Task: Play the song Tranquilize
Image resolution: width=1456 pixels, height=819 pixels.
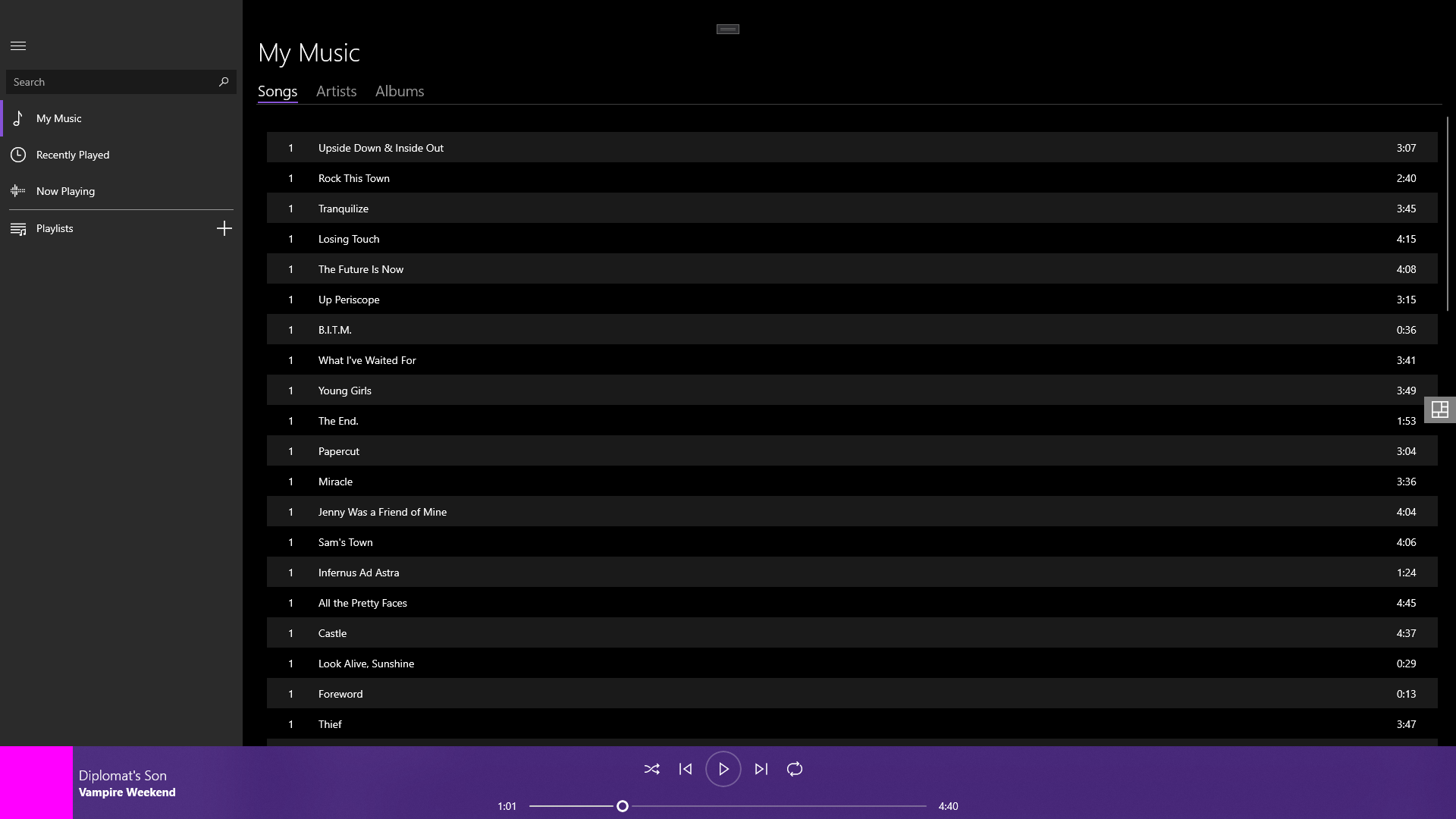Action: point(344,209)
